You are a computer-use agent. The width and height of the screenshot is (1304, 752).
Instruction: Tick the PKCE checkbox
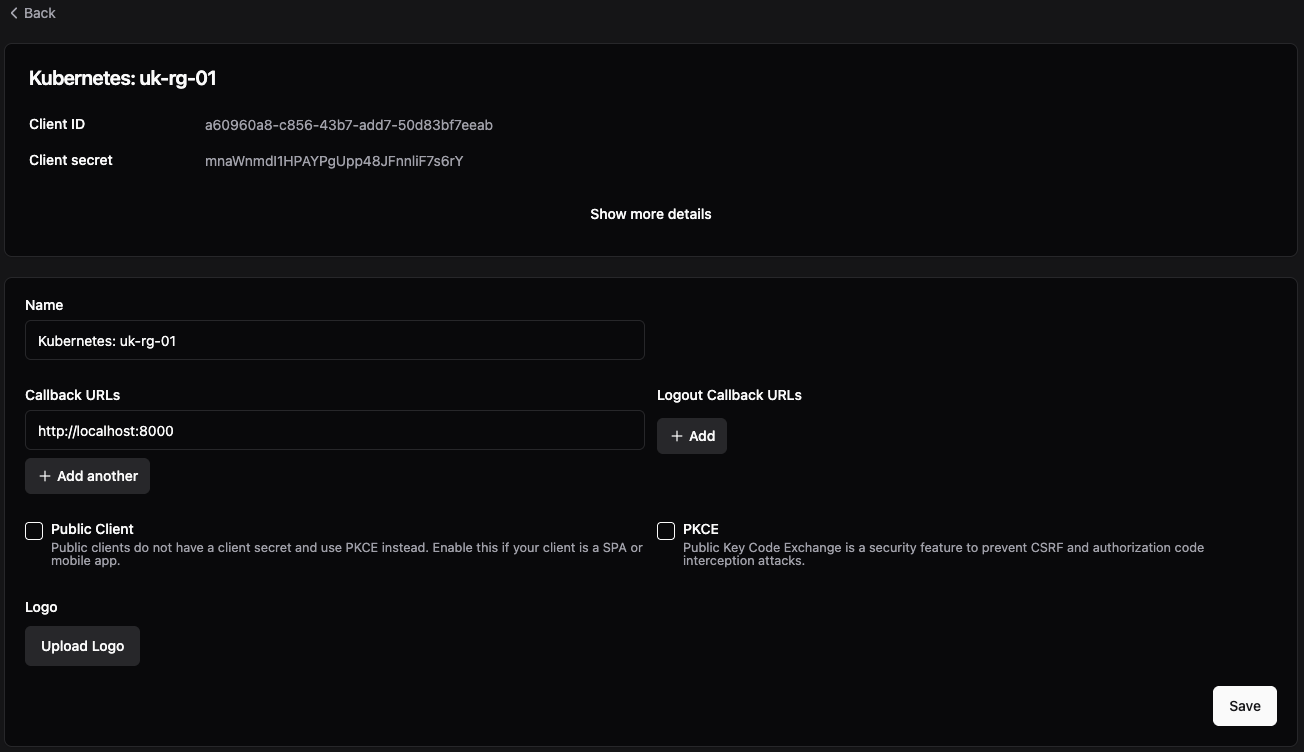(666, 531)
